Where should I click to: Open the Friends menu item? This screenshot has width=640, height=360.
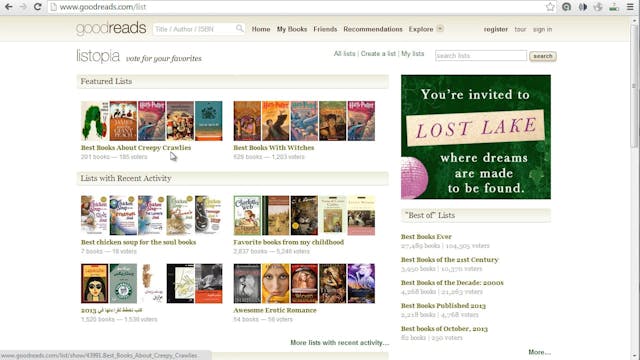pyautogui.click(x=325, y=29)
